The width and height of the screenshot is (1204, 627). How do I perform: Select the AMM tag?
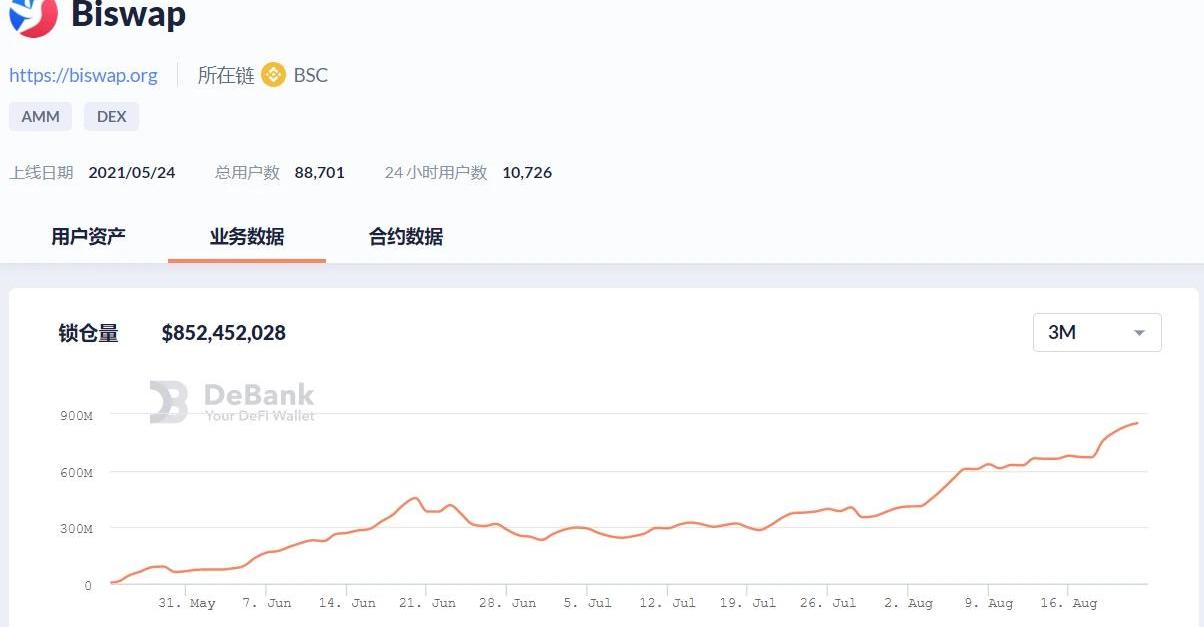tap(41, 116)
